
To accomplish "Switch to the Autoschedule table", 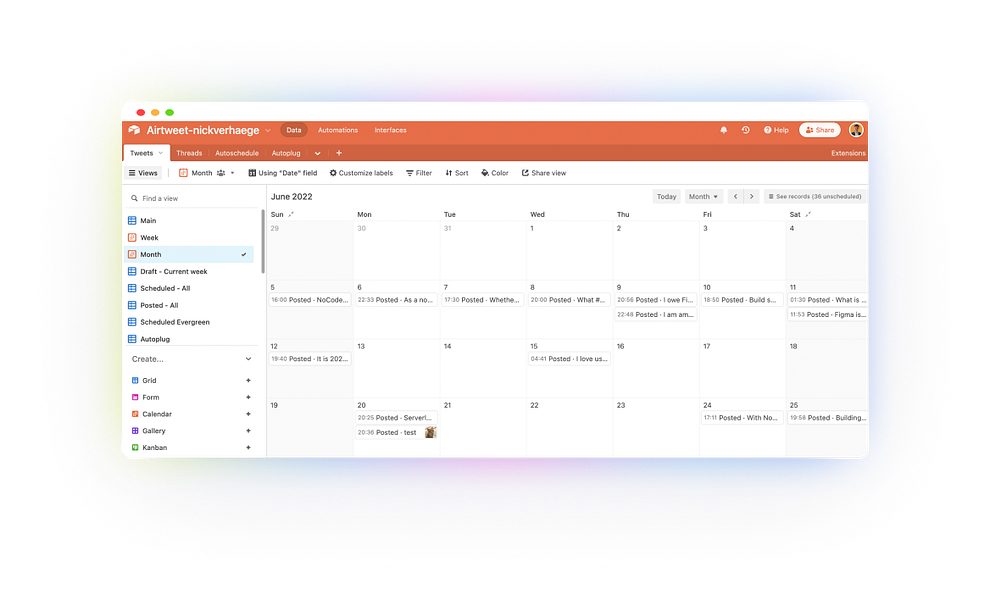I will (x=237, y=153).
